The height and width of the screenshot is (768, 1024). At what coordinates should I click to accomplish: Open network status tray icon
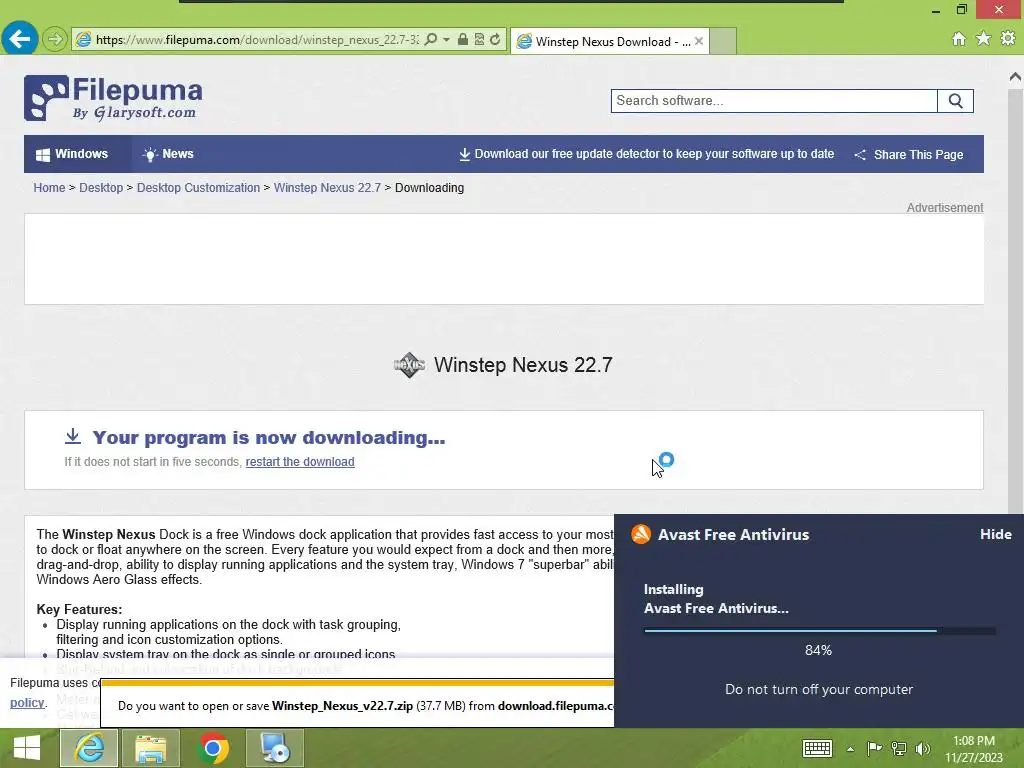click(x=899, y=748)
